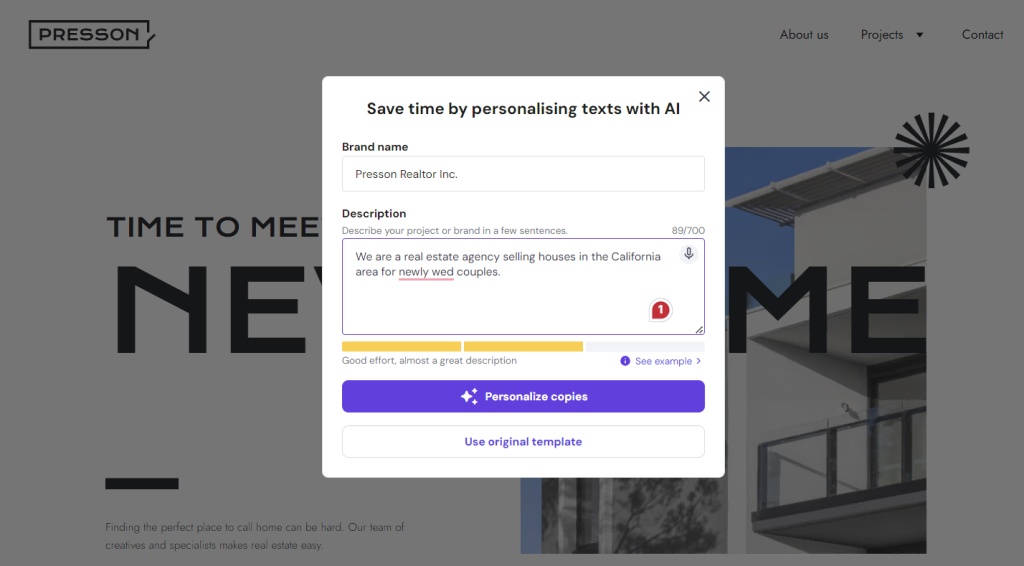
Task: Click the microphone voice input icon
Action: click(x=688, y=254)
